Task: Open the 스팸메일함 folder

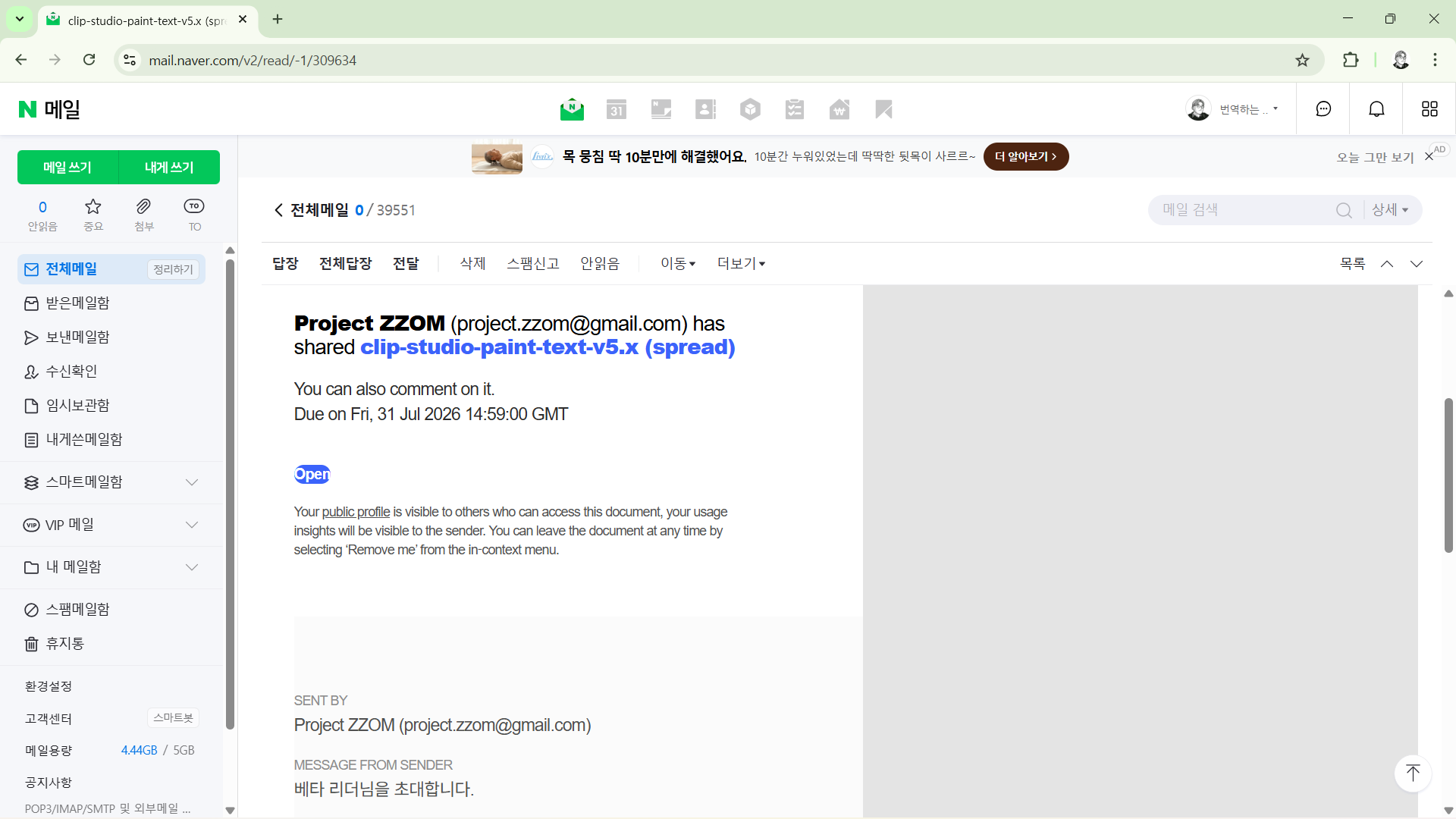Action: click(x=77, y=610)
